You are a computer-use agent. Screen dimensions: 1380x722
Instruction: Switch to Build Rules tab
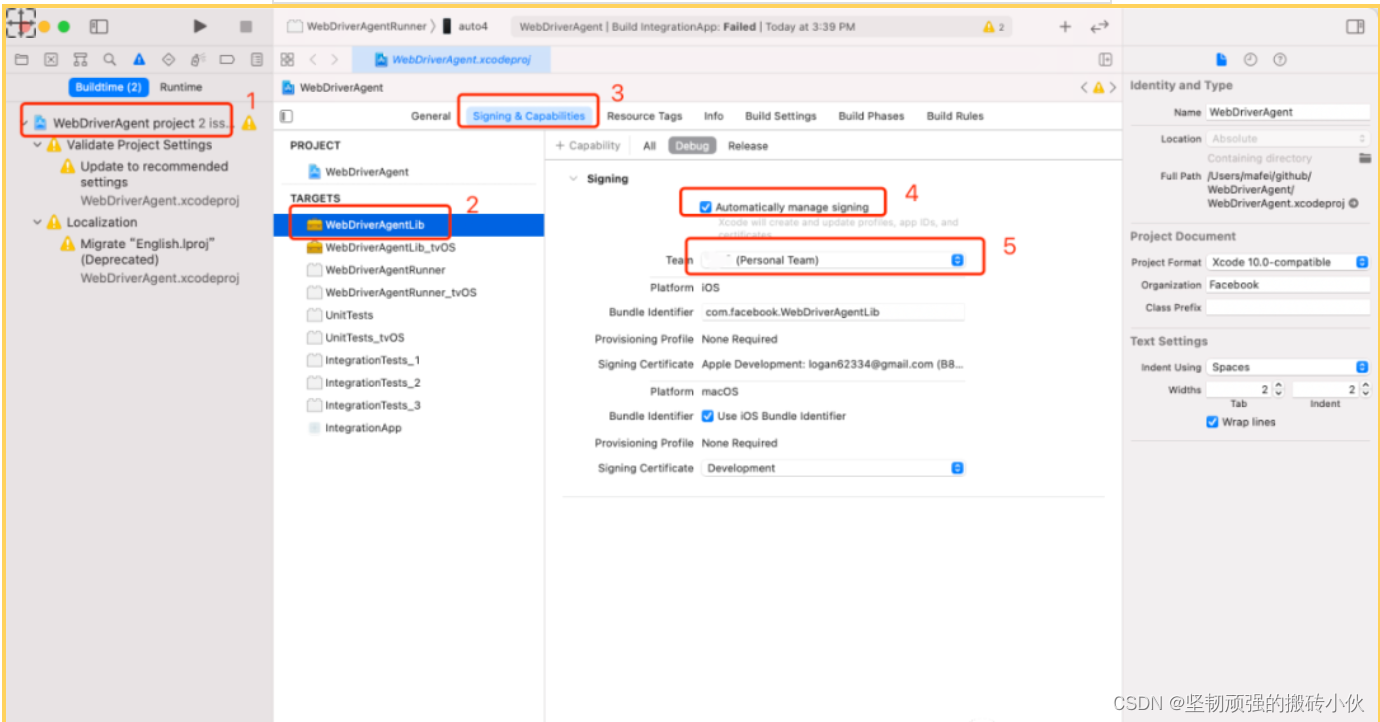[x=955, y=116]
